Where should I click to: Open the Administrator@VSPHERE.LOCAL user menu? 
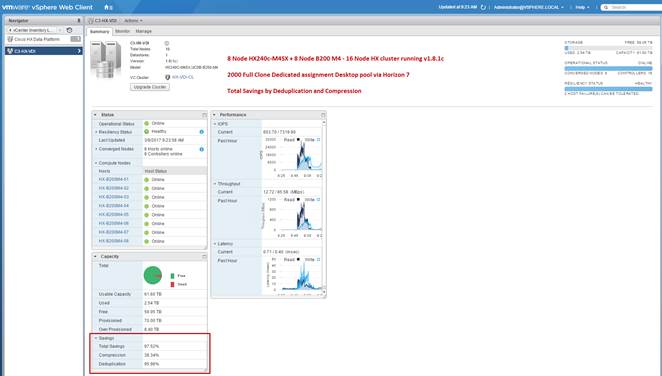click(x=529, y=7)
